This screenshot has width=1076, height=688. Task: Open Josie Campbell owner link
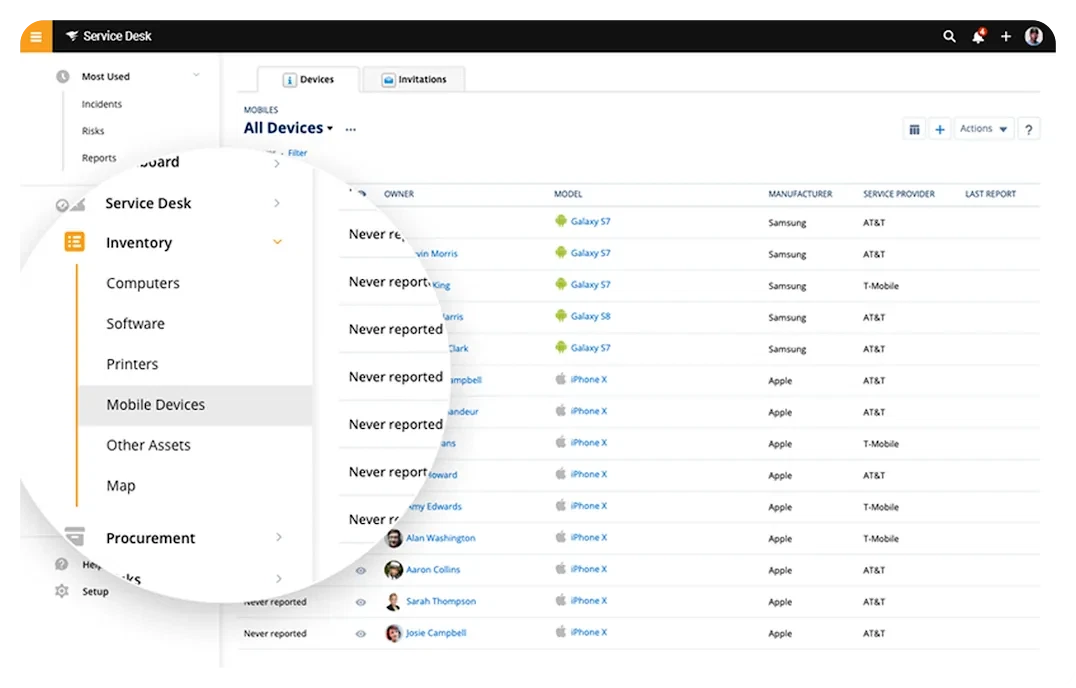(x=436, y=633)
